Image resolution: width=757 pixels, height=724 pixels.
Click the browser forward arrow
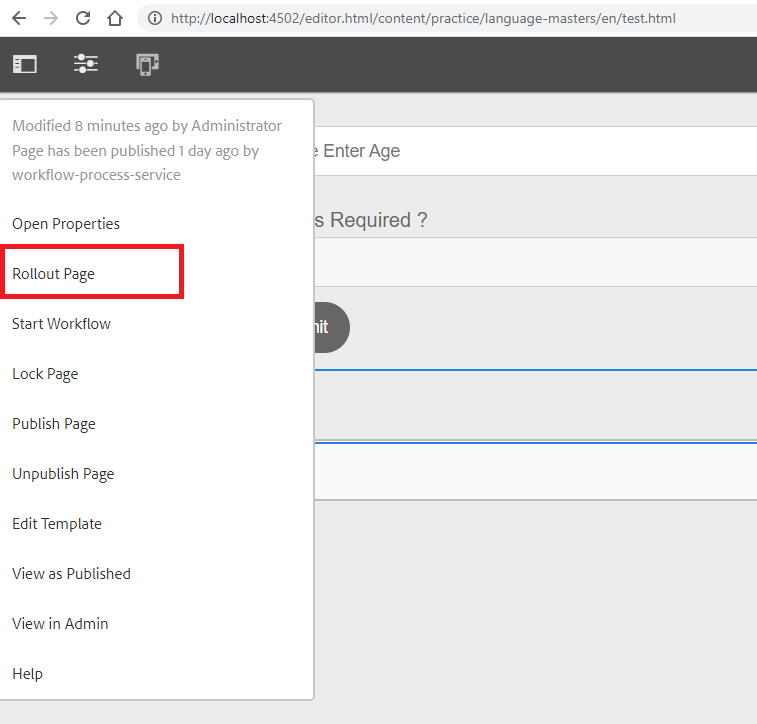click(51, 18)
